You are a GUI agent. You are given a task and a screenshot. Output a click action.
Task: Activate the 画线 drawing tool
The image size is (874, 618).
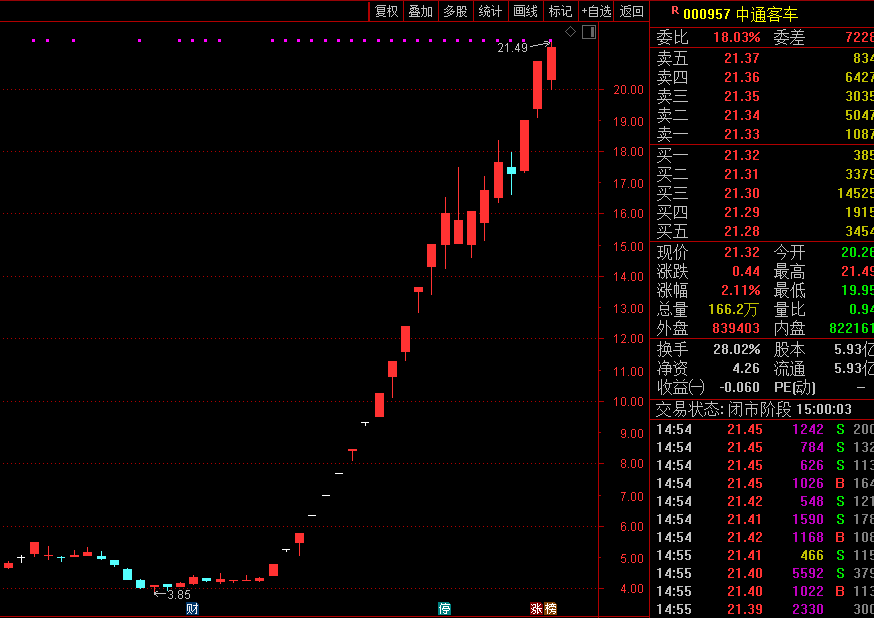(525, 11)
